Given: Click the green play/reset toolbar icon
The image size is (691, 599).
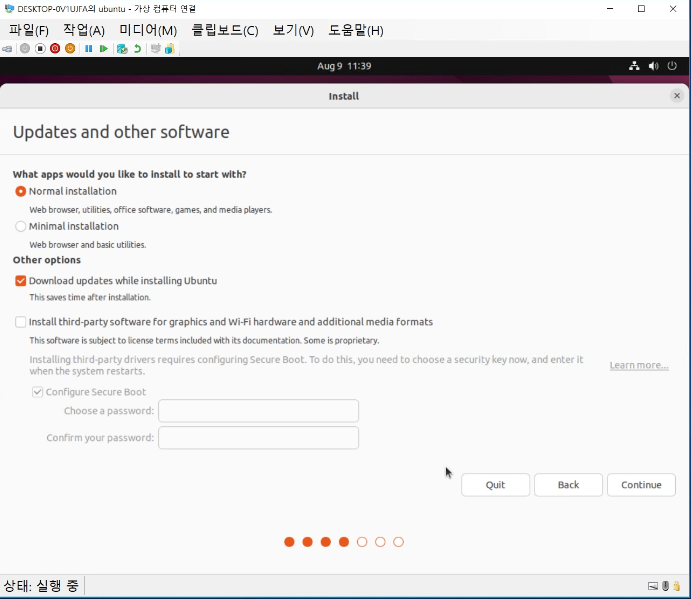Looking at the screenshot, I should 104,48.
